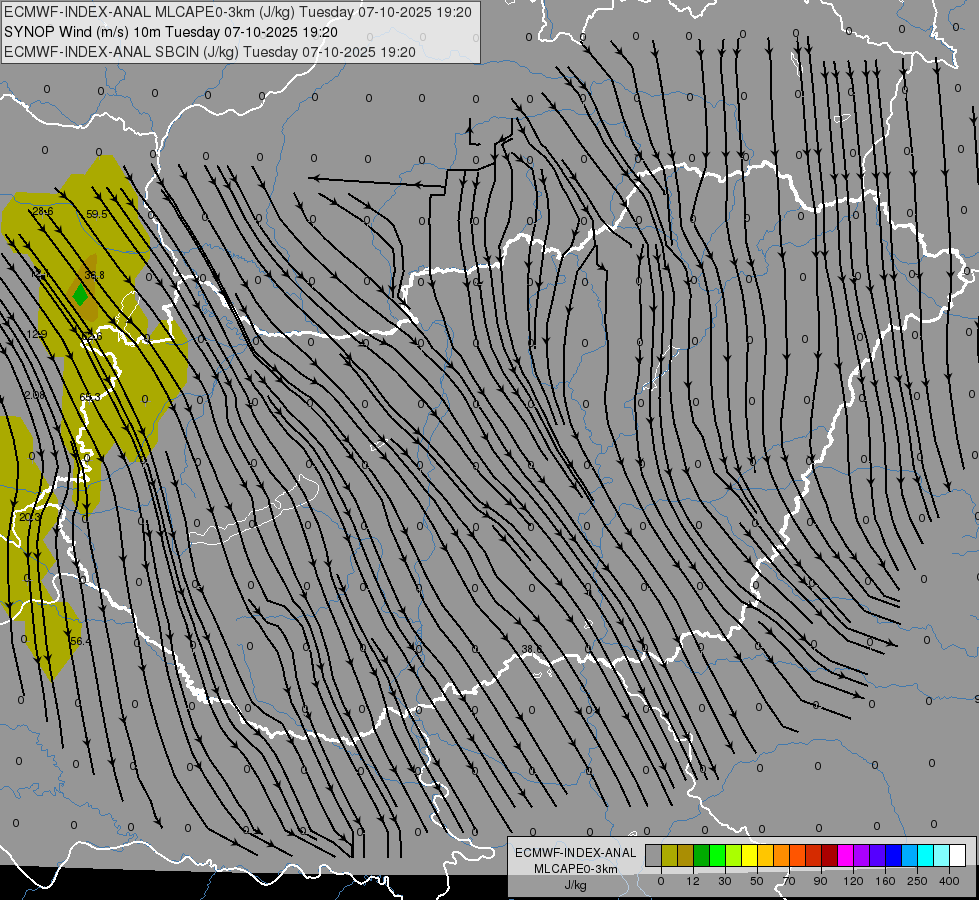Click the map value 59.5
This screenshot has height=900, width=979.
tap(97, 214)
